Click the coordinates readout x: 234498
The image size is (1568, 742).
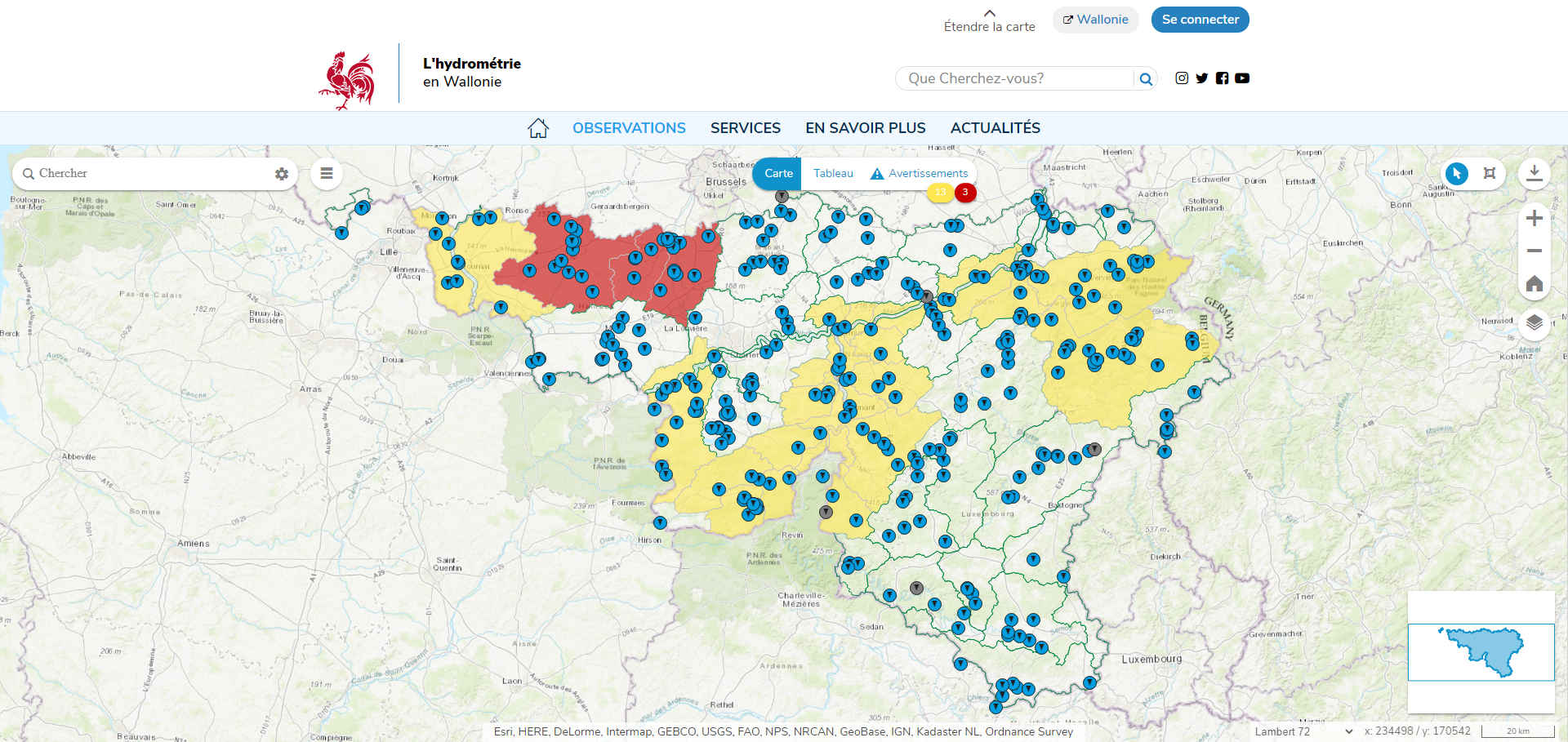(1417, 731)
